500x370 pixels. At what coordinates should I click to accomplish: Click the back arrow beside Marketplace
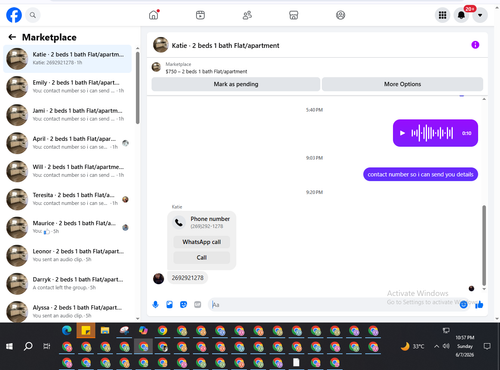(x=12, y=37)
